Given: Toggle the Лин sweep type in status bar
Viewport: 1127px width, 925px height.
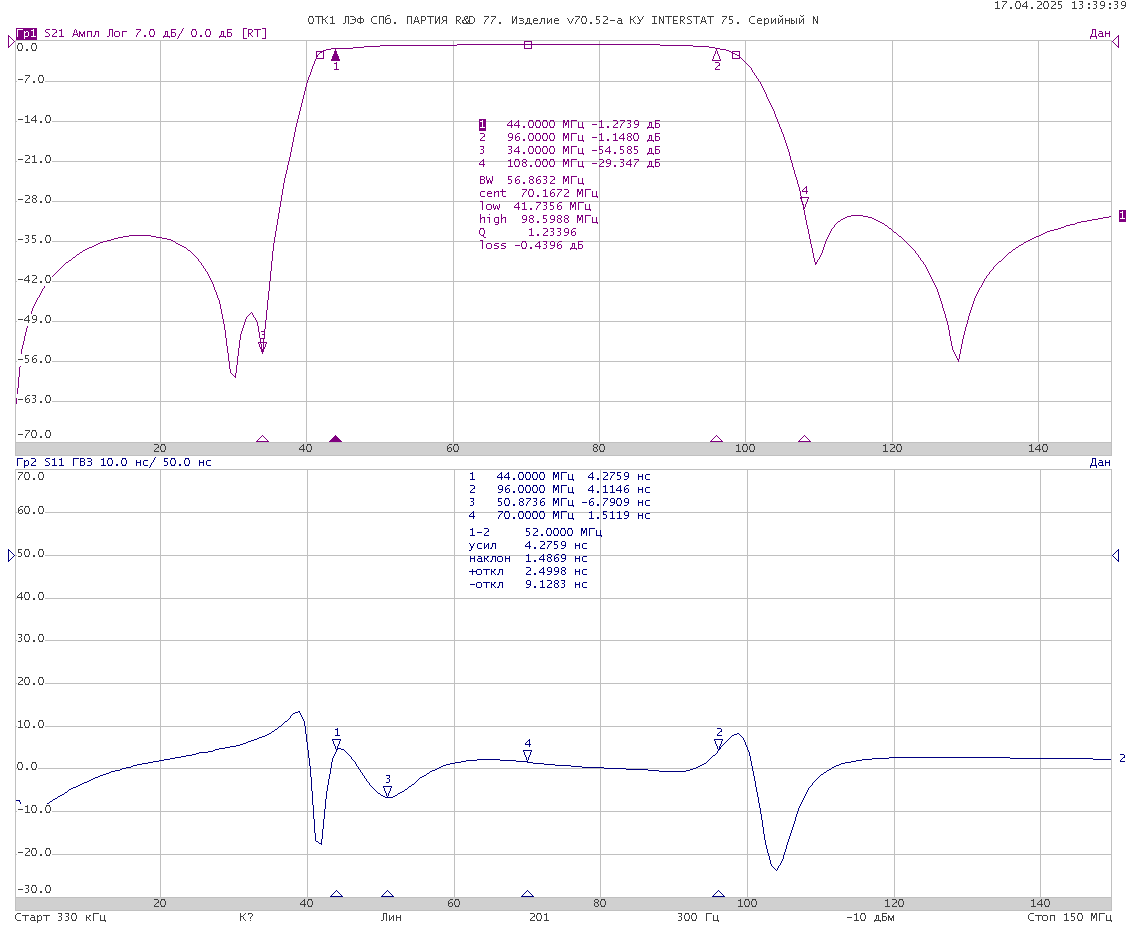Looking at the screenshot, I should 391,917.
